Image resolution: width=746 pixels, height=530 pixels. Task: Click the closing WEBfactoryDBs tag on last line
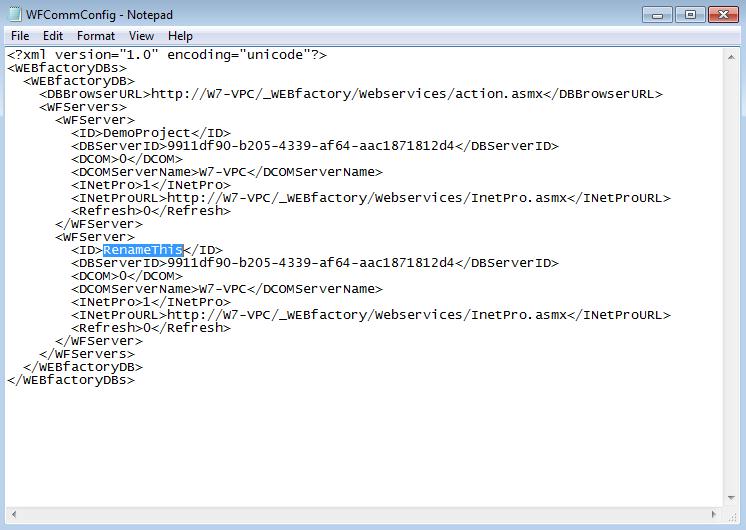pyautogui.click(x=70, y=380)
